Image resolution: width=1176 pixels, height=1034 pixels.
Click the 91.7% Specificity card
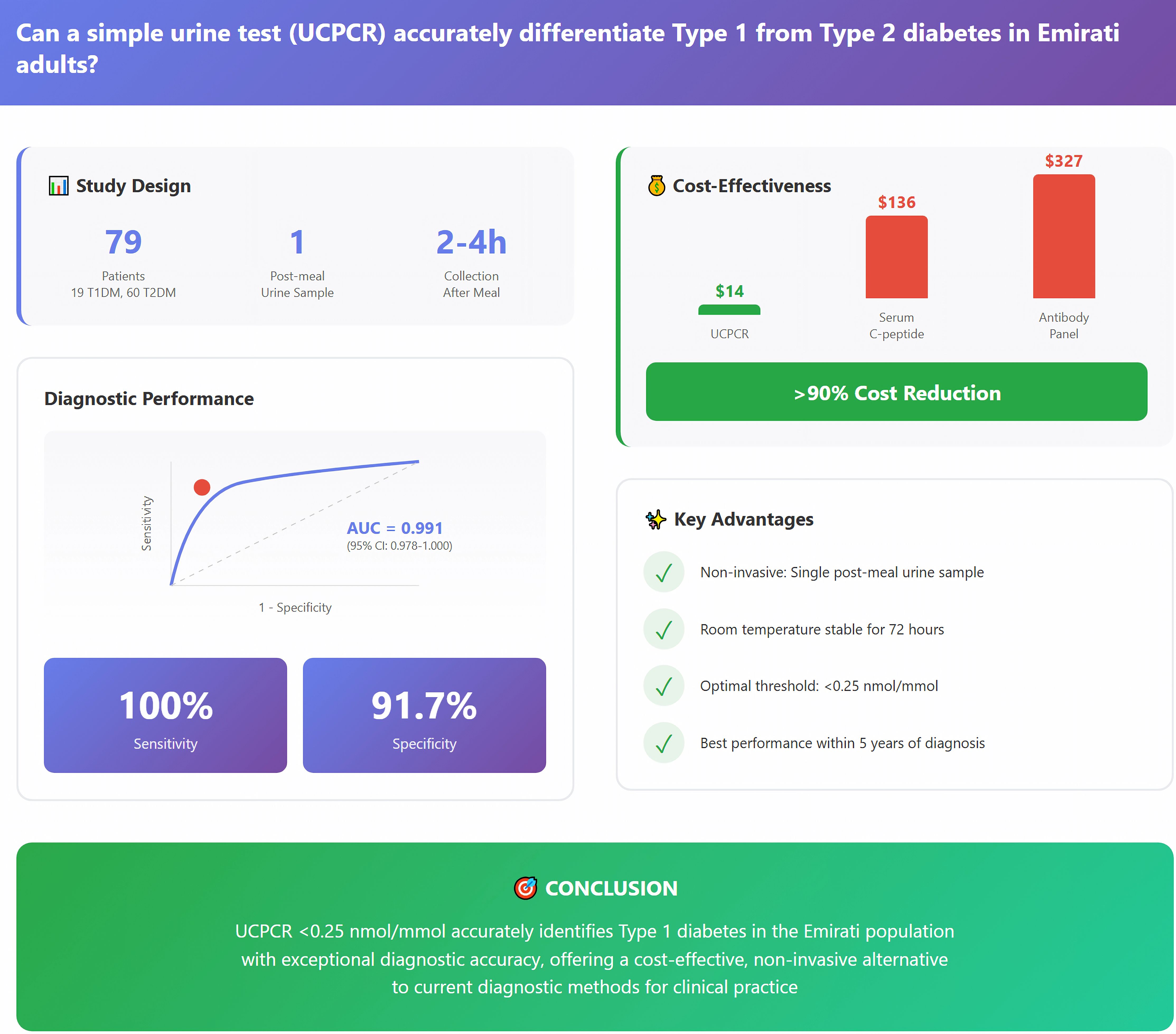[424, 715]
